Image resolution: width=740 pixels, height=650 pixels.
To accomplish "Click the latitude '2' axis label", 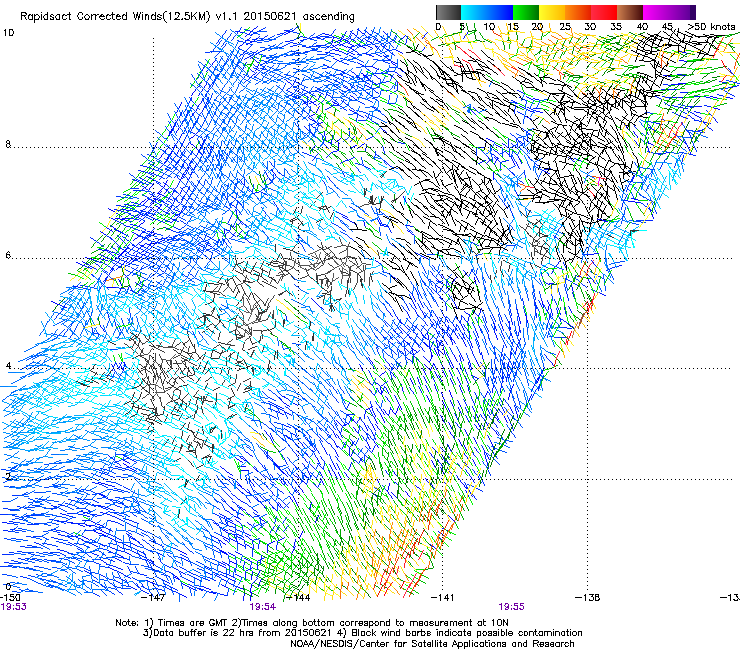I will [8, 476].
